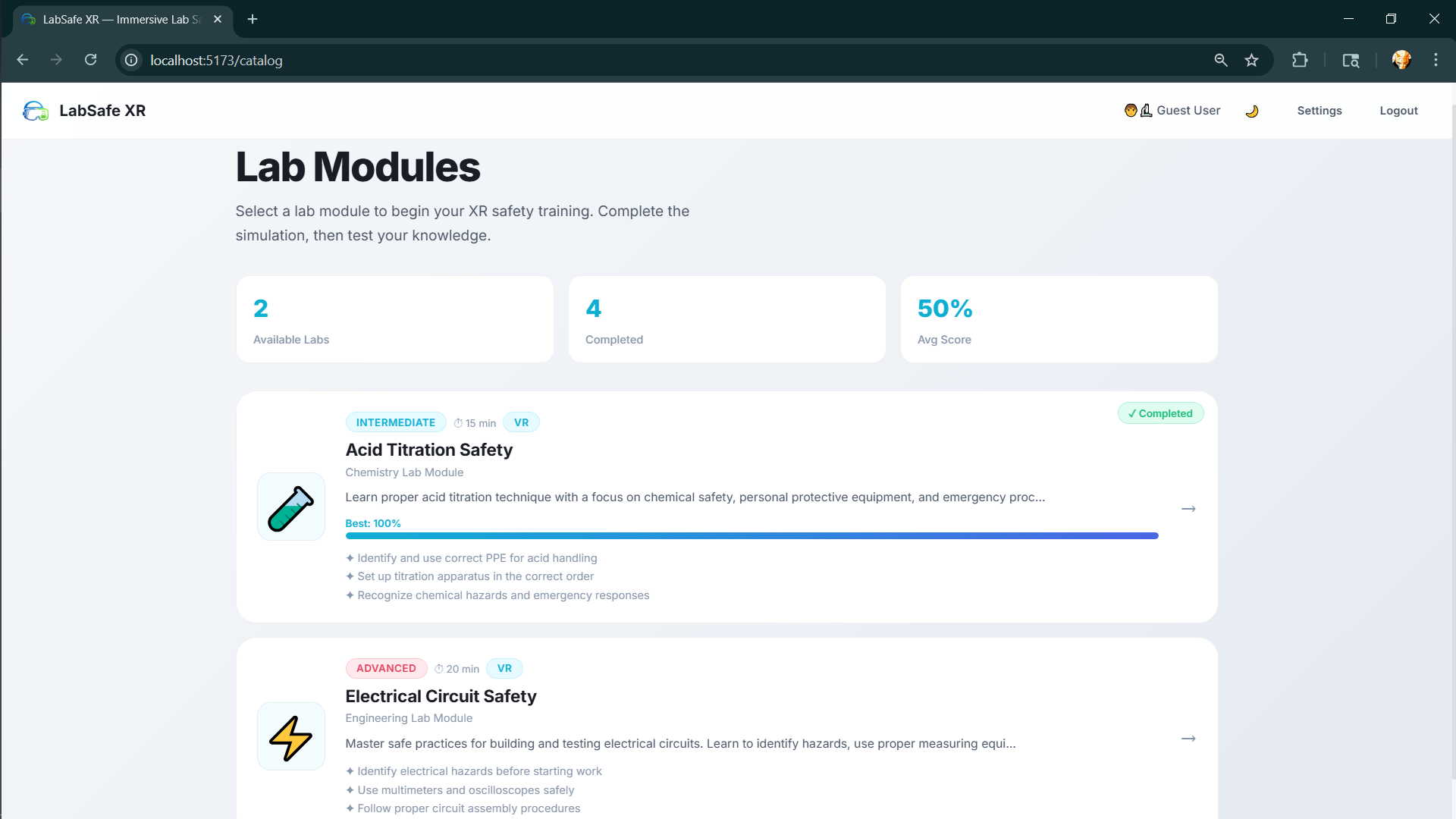
Task: Bookmark this page with the star icon
Action: 1251,61
